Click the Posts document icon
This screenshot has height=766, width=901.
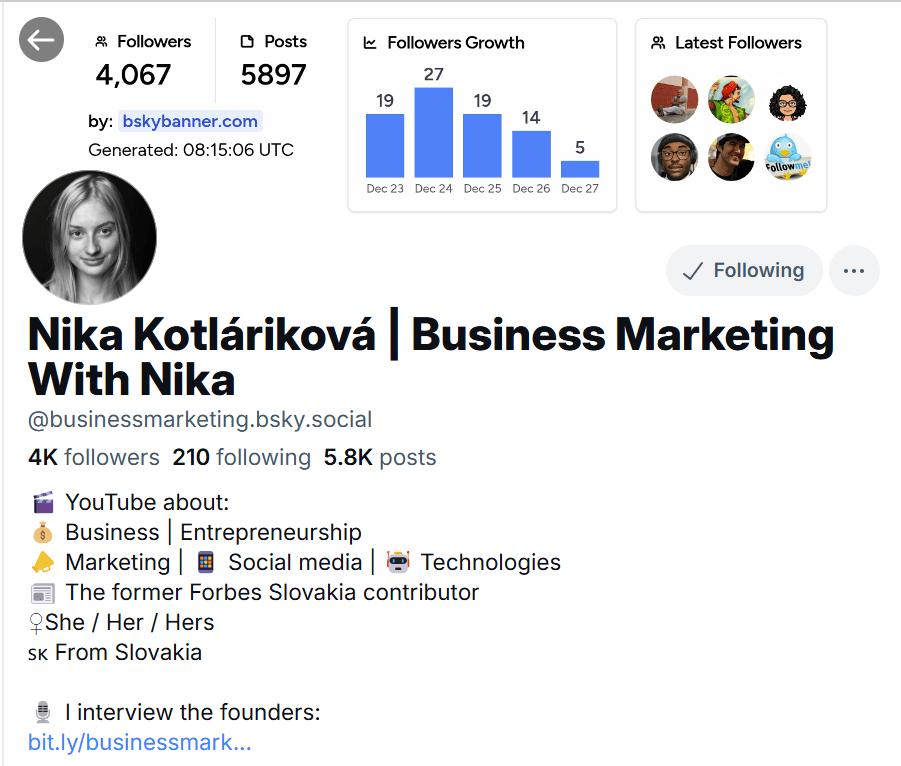[248, 42]
